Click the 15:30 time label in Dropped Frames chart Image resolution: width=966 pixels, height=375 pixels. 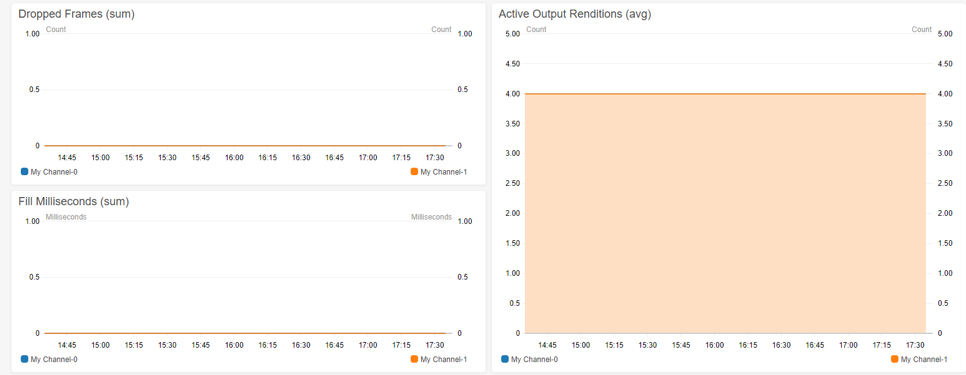coord(168,158)
